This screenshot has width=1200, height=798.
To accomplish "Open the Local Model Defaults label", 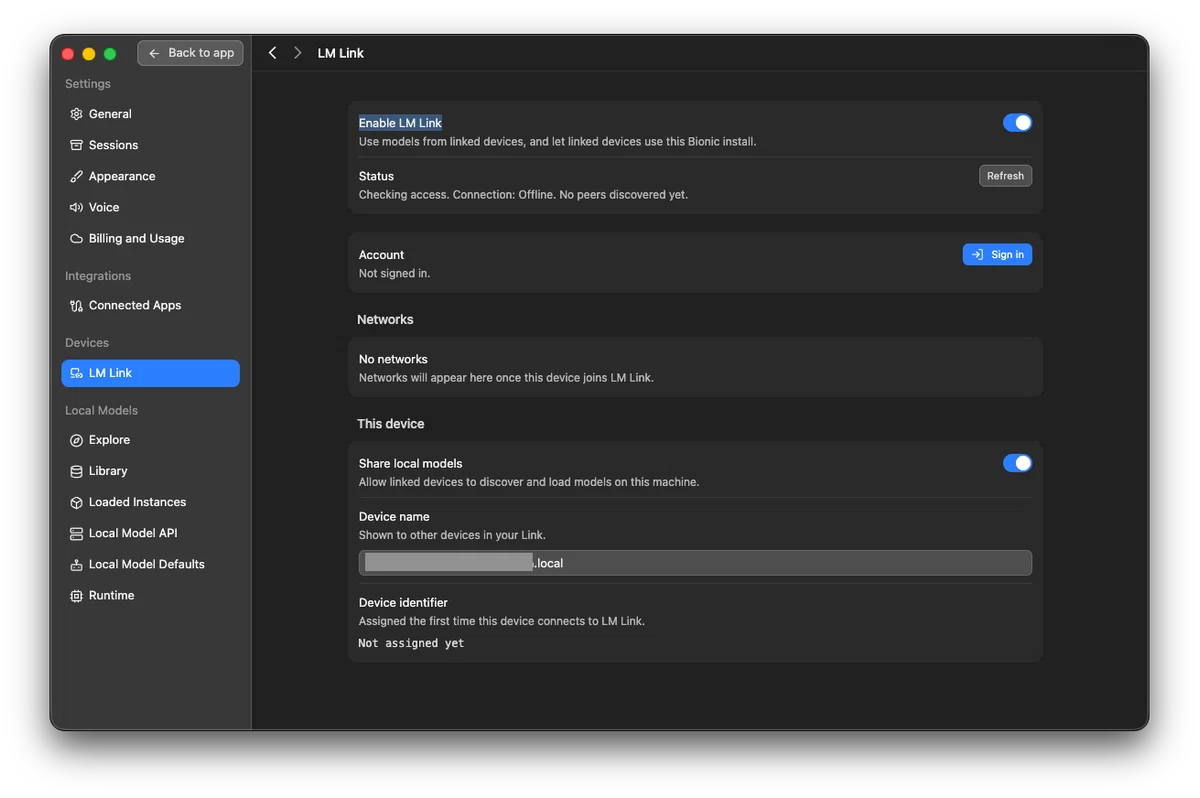I will coord(146,564).
